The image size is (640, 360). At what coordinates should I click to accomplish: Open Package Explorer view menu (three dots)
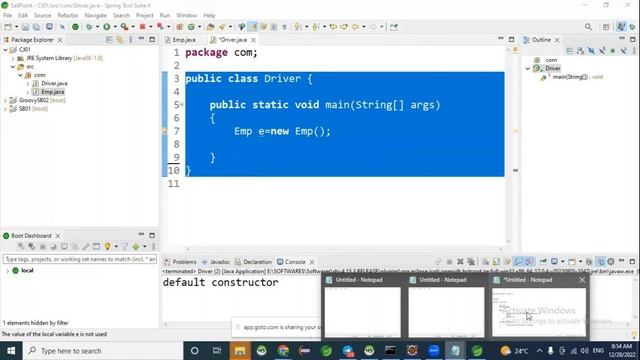point(131,40)
